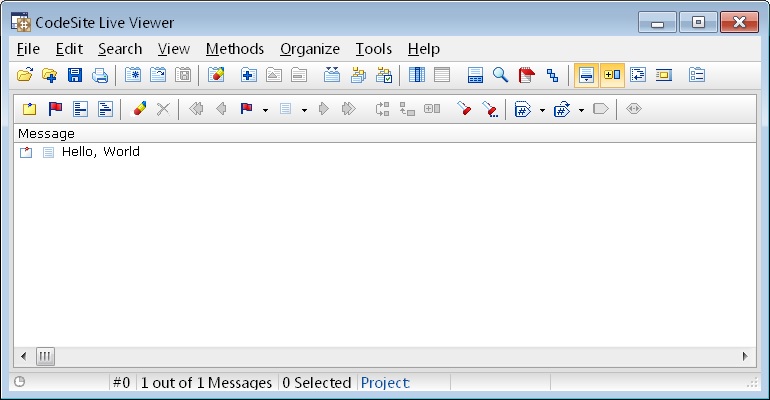Screen dimensions: 770x400
Task: Click the gray rows list icon
Action: 442,75
